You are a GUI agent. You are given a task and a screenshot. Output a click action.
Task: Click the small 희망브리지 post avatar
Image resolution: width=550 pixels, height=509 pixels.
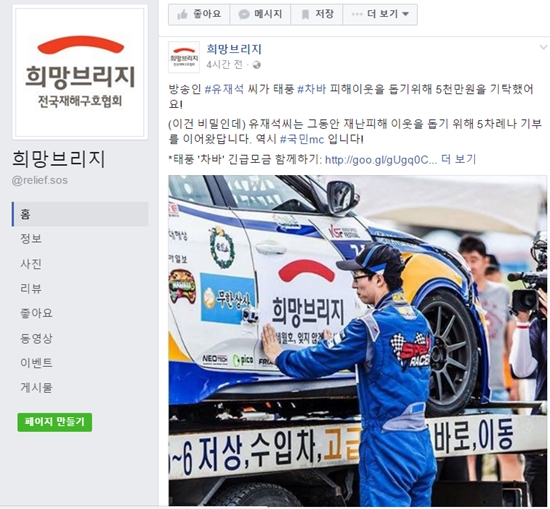click(184, 57)
